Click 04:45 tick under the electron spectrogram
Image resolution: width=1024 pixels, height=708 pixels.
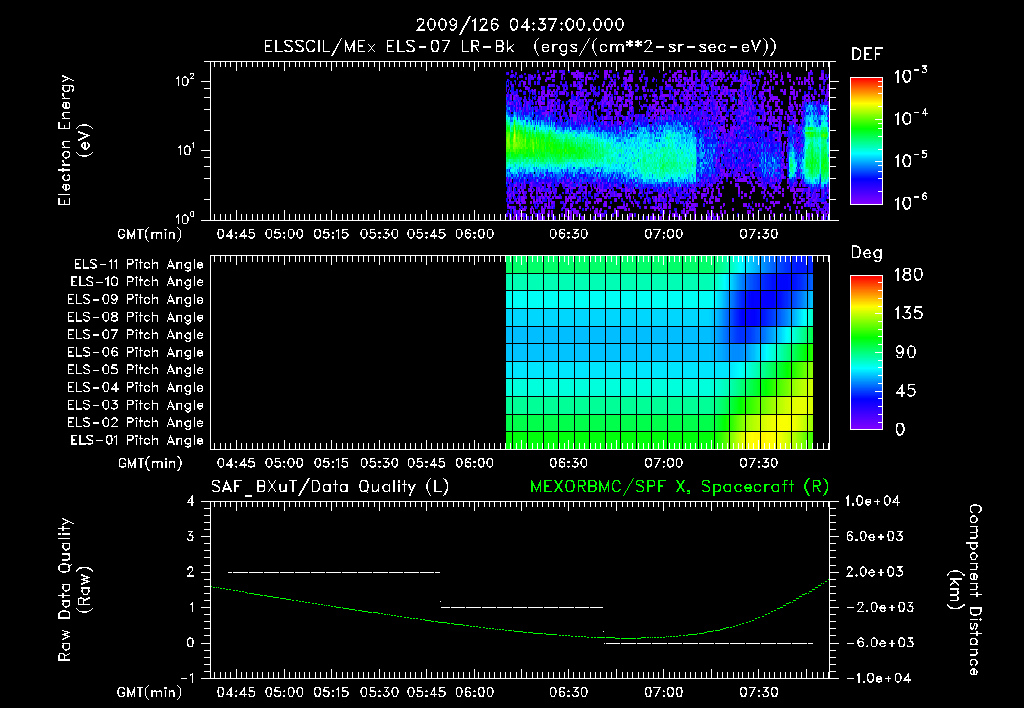[x=236, y=234]
